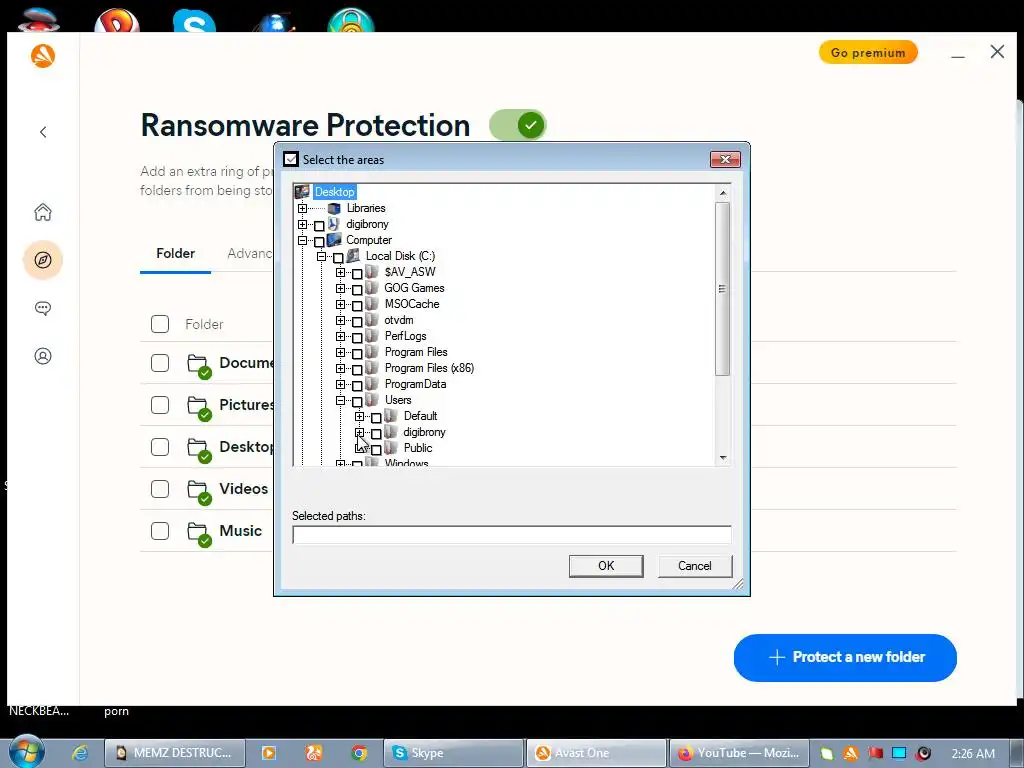The width and height of the screenshot is (1024, 768).
Task: Expand the GOG Games folder node
Action: coord(340,288)
